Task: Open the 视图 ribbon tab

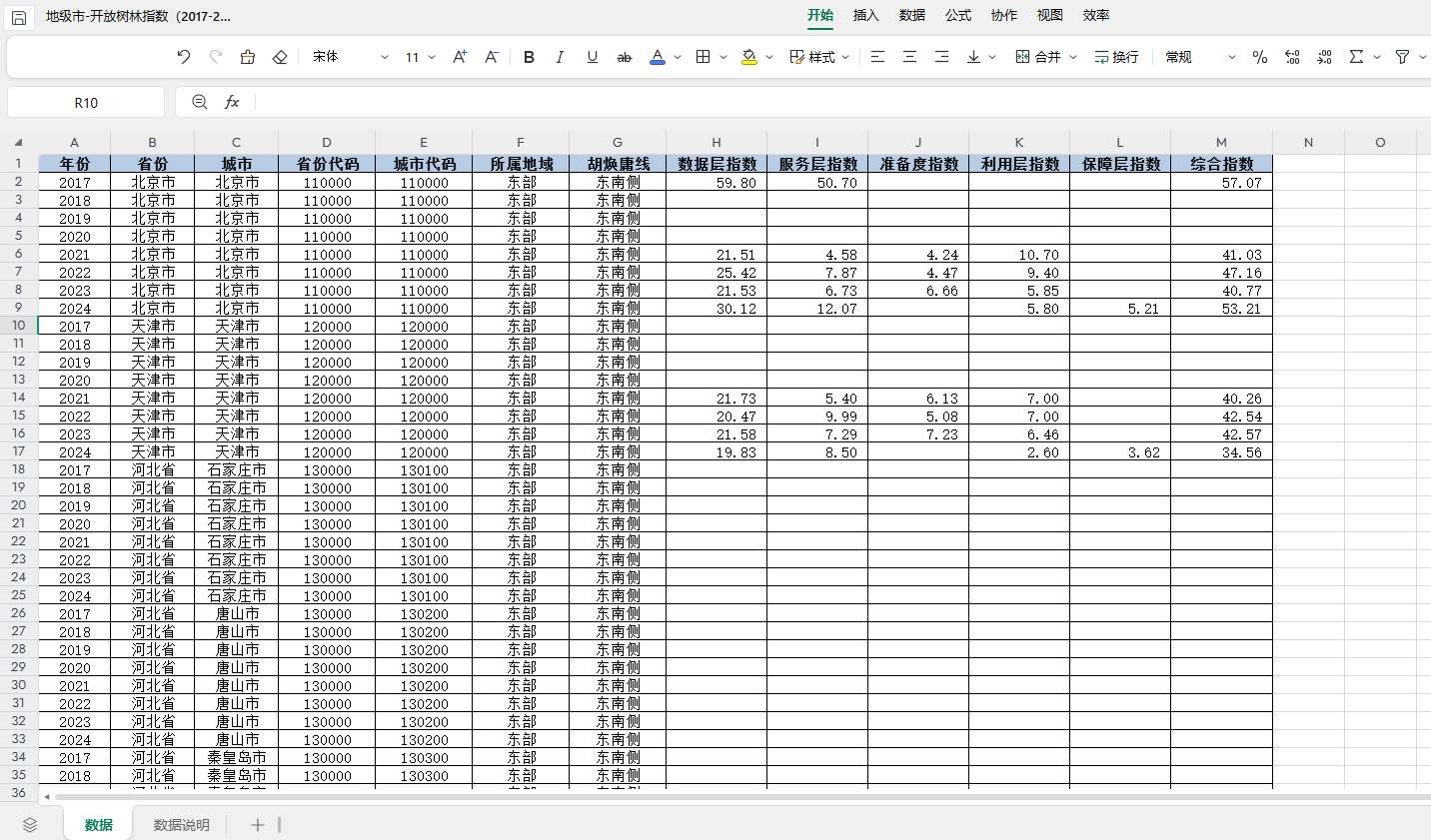Action: coord(1050,16)
